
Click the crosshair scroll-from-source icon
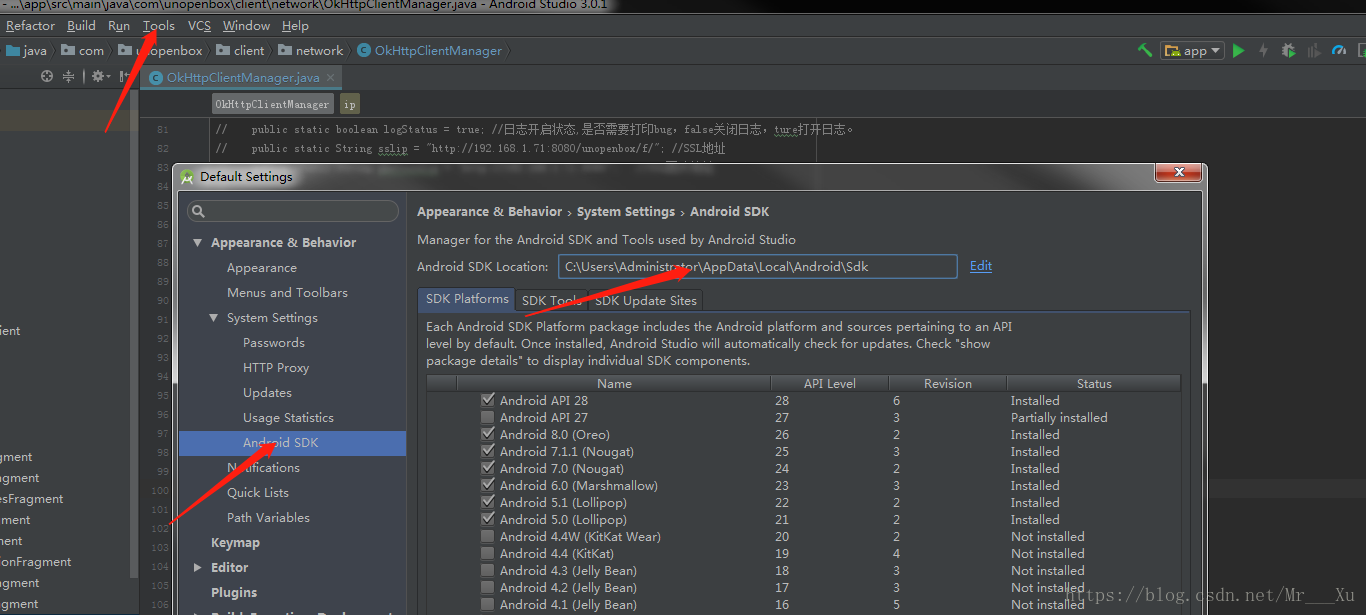point(46,76)
